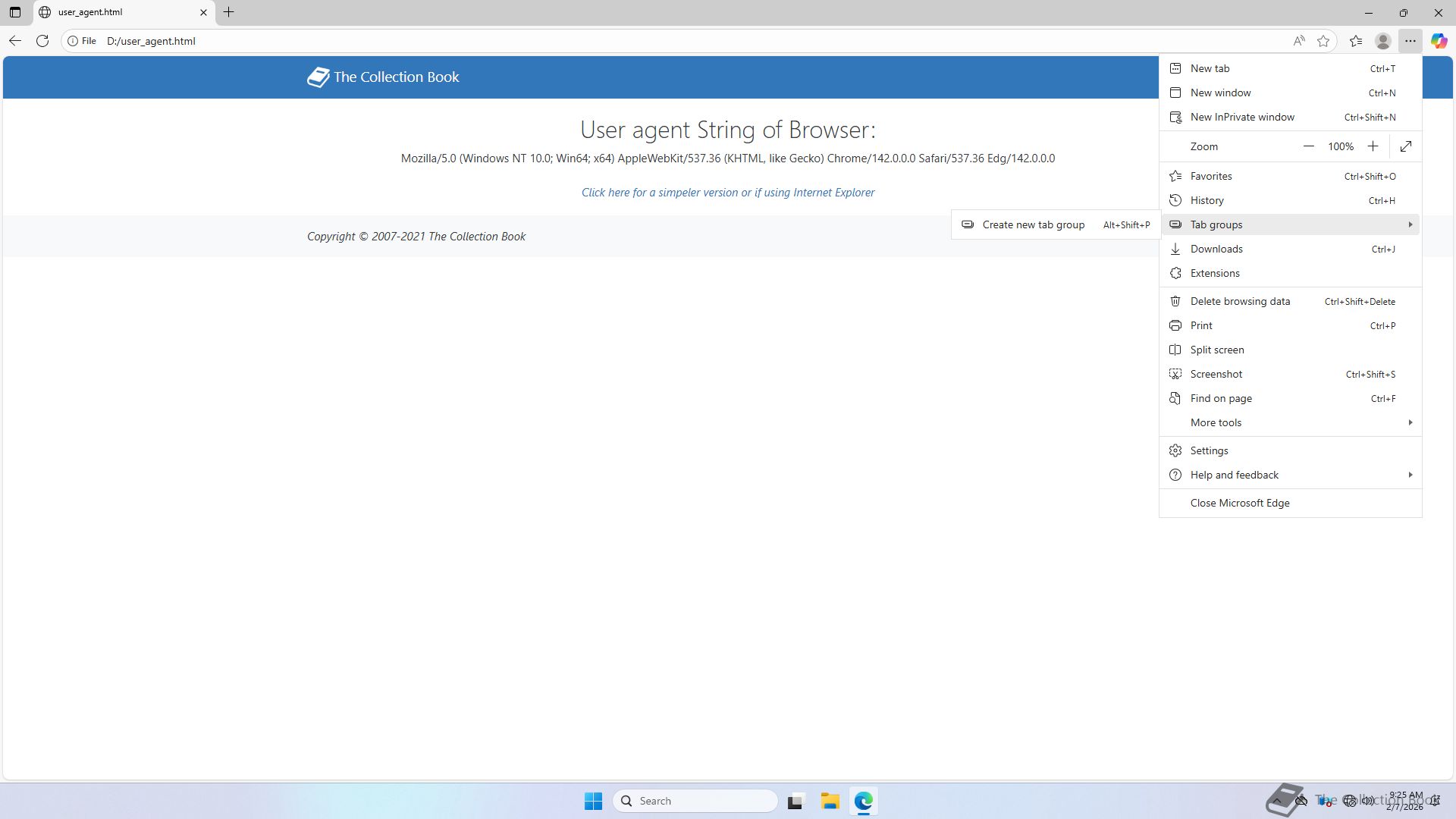This screenshot has width=1456, height=819.
Task: Open the Settings menu entry
Action: [x=1209, y=450]
